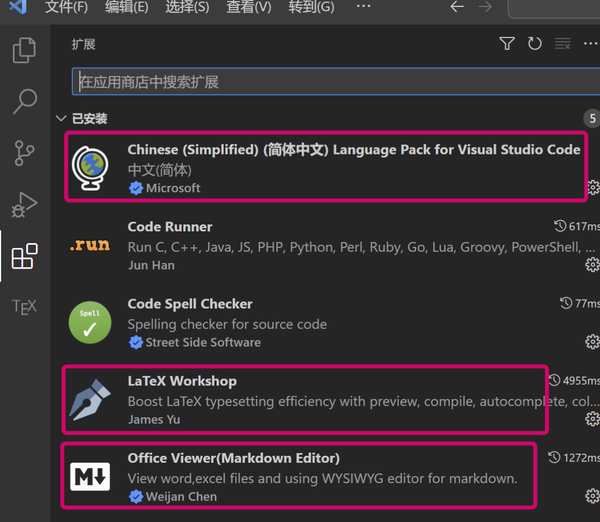Screen dimensions: 600x522
Task: Clear extensions search results icon
Action: click(562, 44)
